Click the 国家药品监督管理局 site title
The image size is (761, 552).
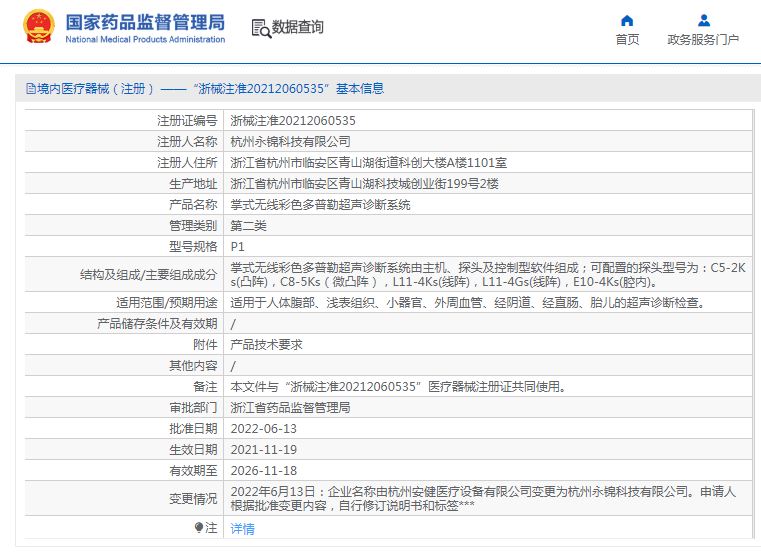tap(145, 22)
